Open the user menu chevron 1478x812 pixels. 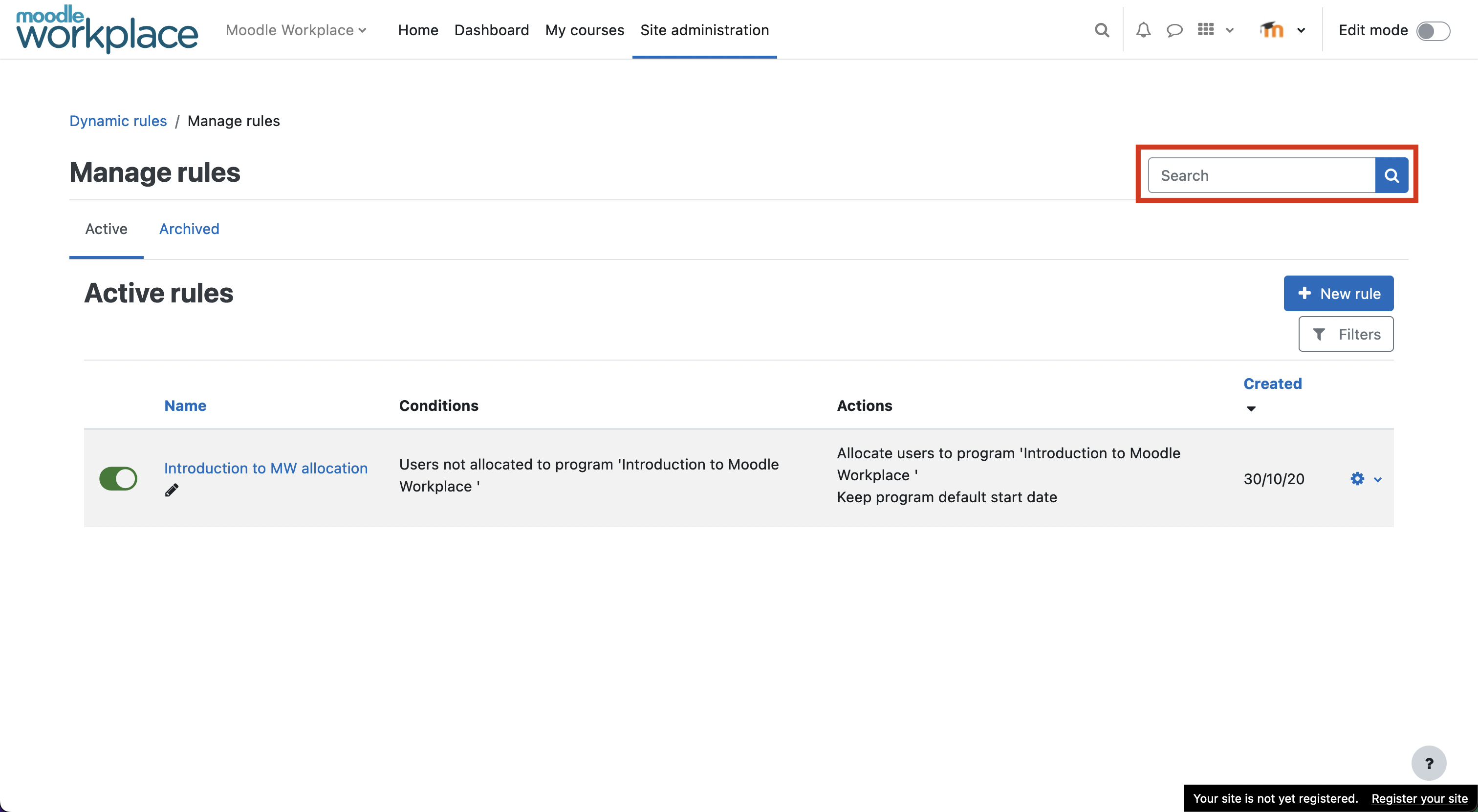[x=1301, y=30]
